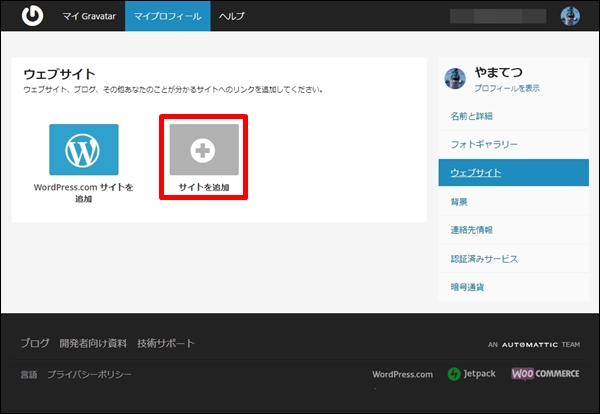Click the blurred account name field
The height and width of the screenshot is (414, 600).
click(x=498, y=16)
